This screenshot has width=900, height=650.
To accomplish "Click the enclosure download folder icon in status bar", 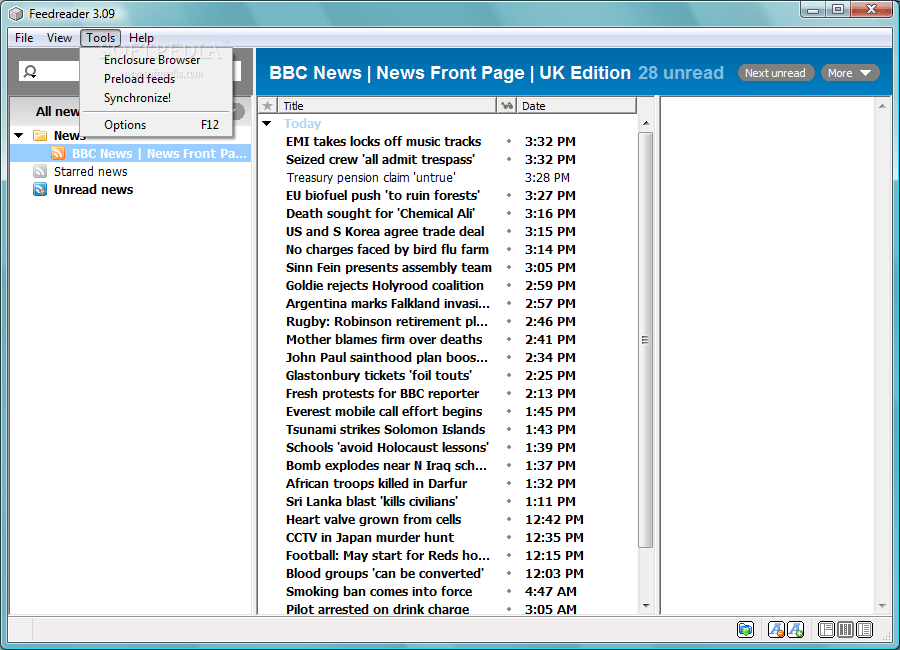I will click(745, 629).
